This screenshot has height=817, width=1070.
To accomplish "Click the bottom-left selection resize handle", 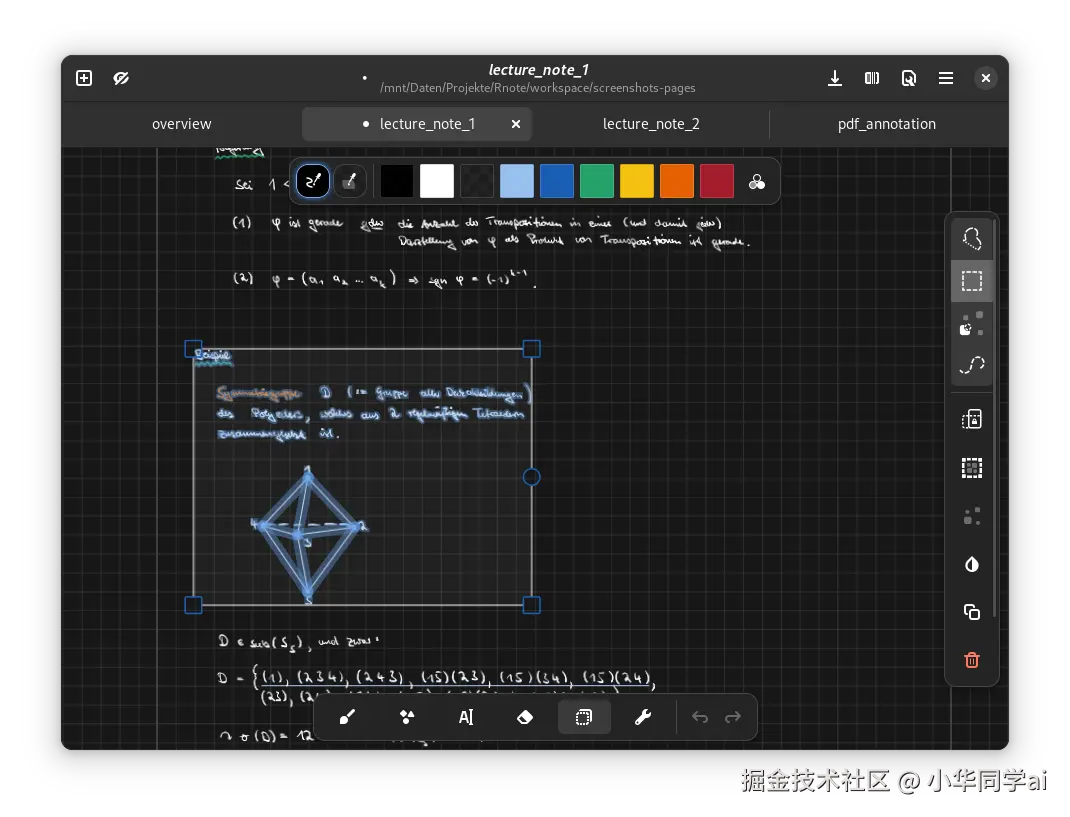I will 193,605.
